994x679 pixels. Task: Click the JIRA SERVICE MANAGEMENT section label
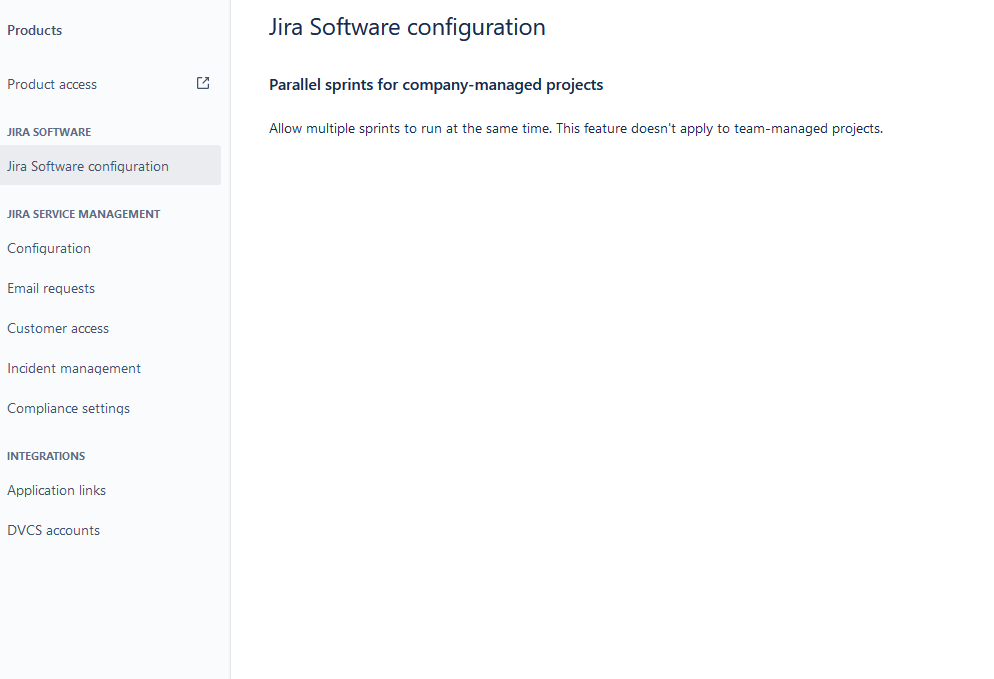[84, 214]
